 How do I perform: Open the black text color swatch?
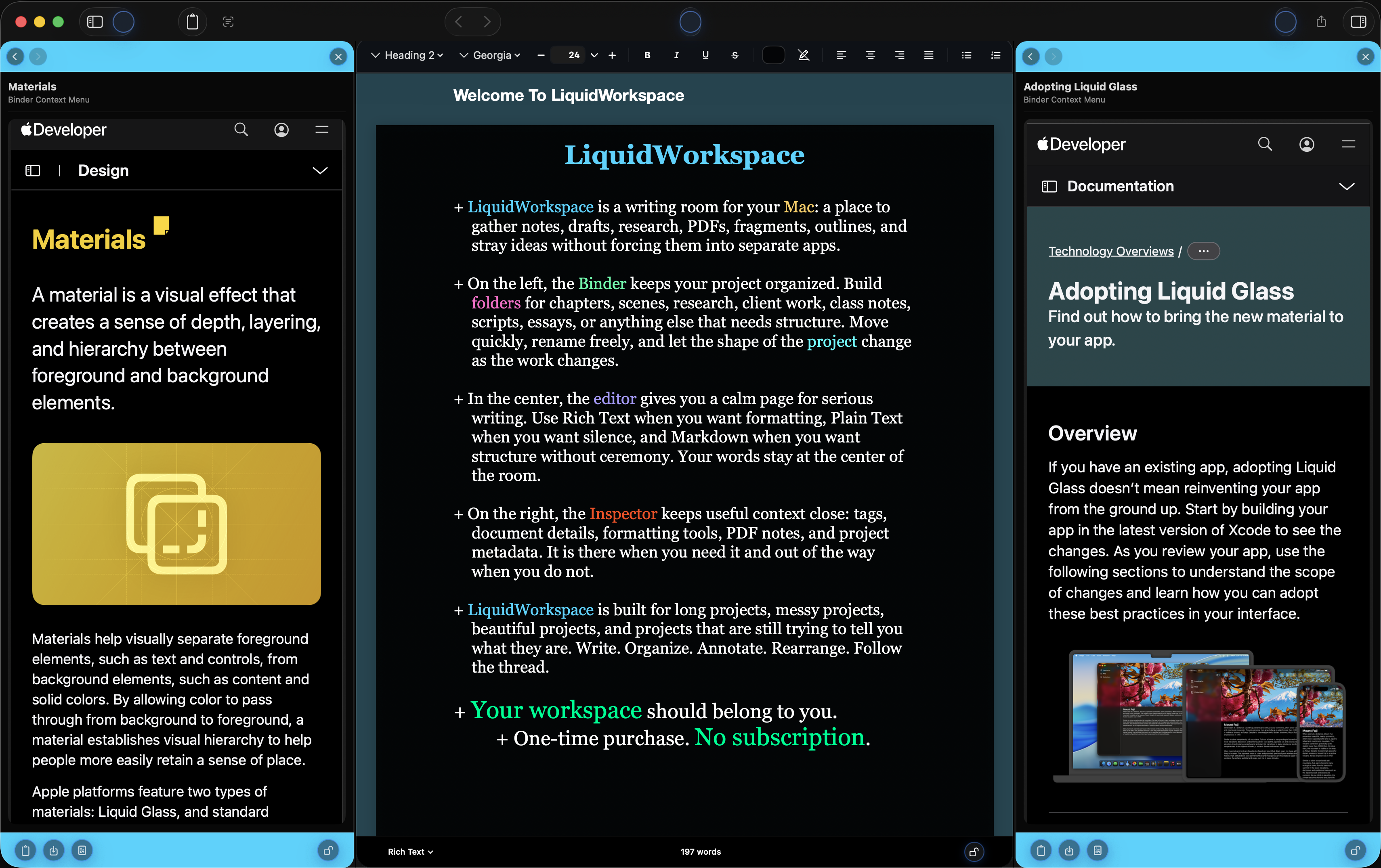coord(773,55)
